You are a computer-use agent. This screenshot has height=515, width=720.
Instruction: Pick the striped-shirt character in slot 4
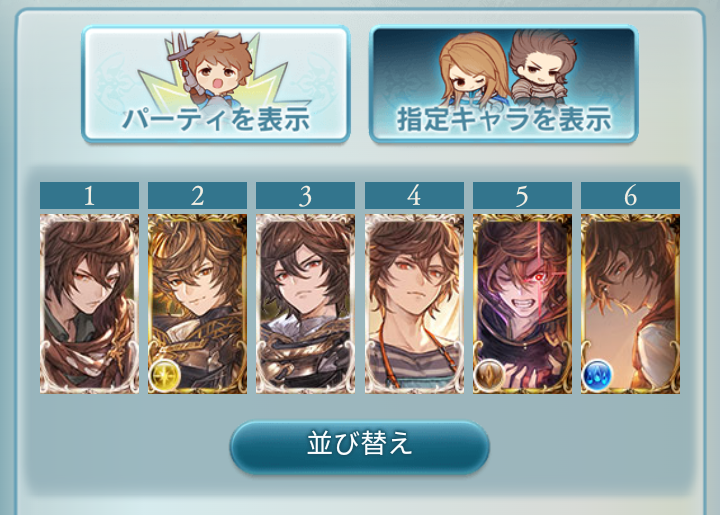[414, 303]
